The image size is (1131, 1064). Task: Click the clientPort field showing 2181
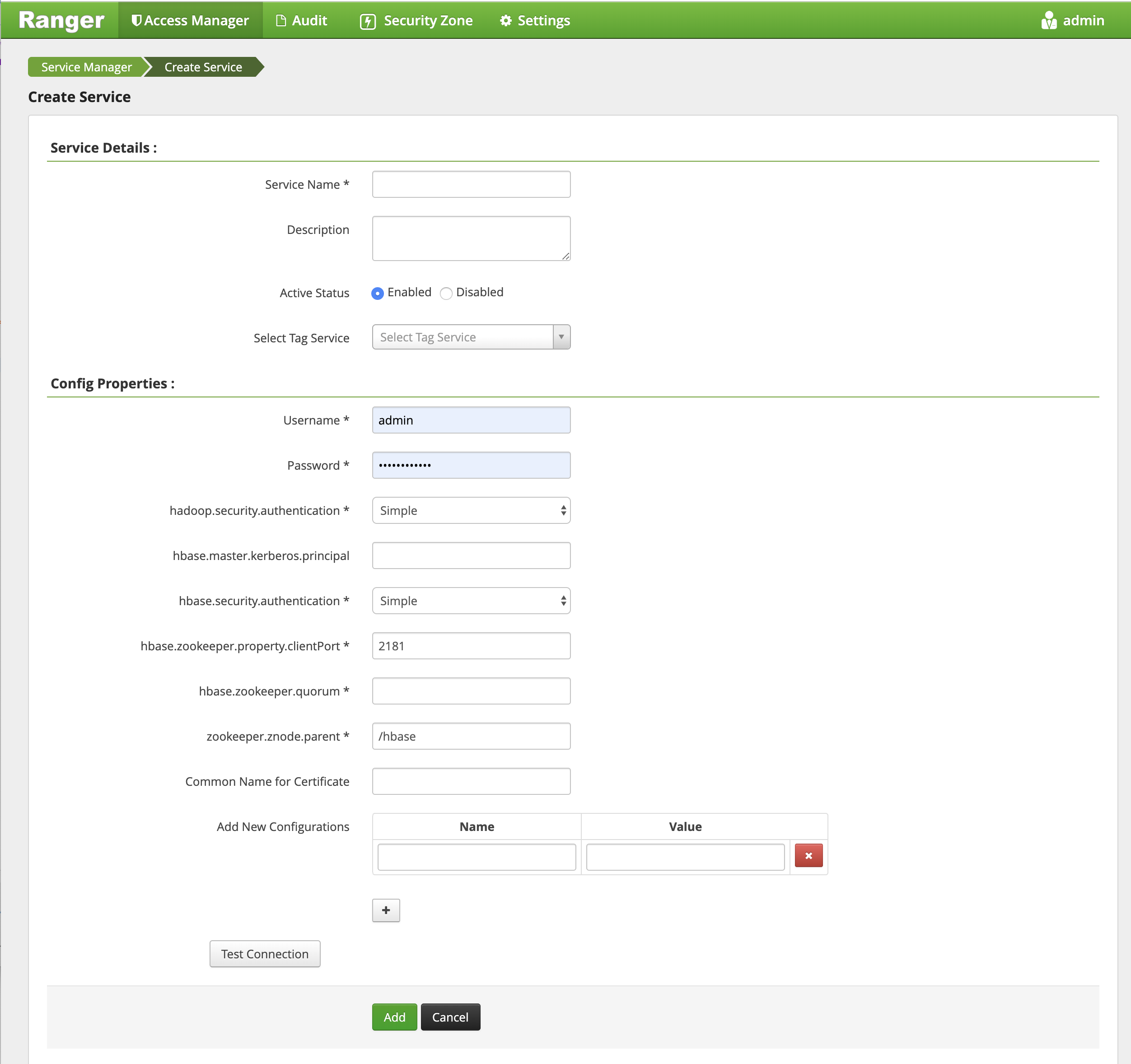coord(471,646)
